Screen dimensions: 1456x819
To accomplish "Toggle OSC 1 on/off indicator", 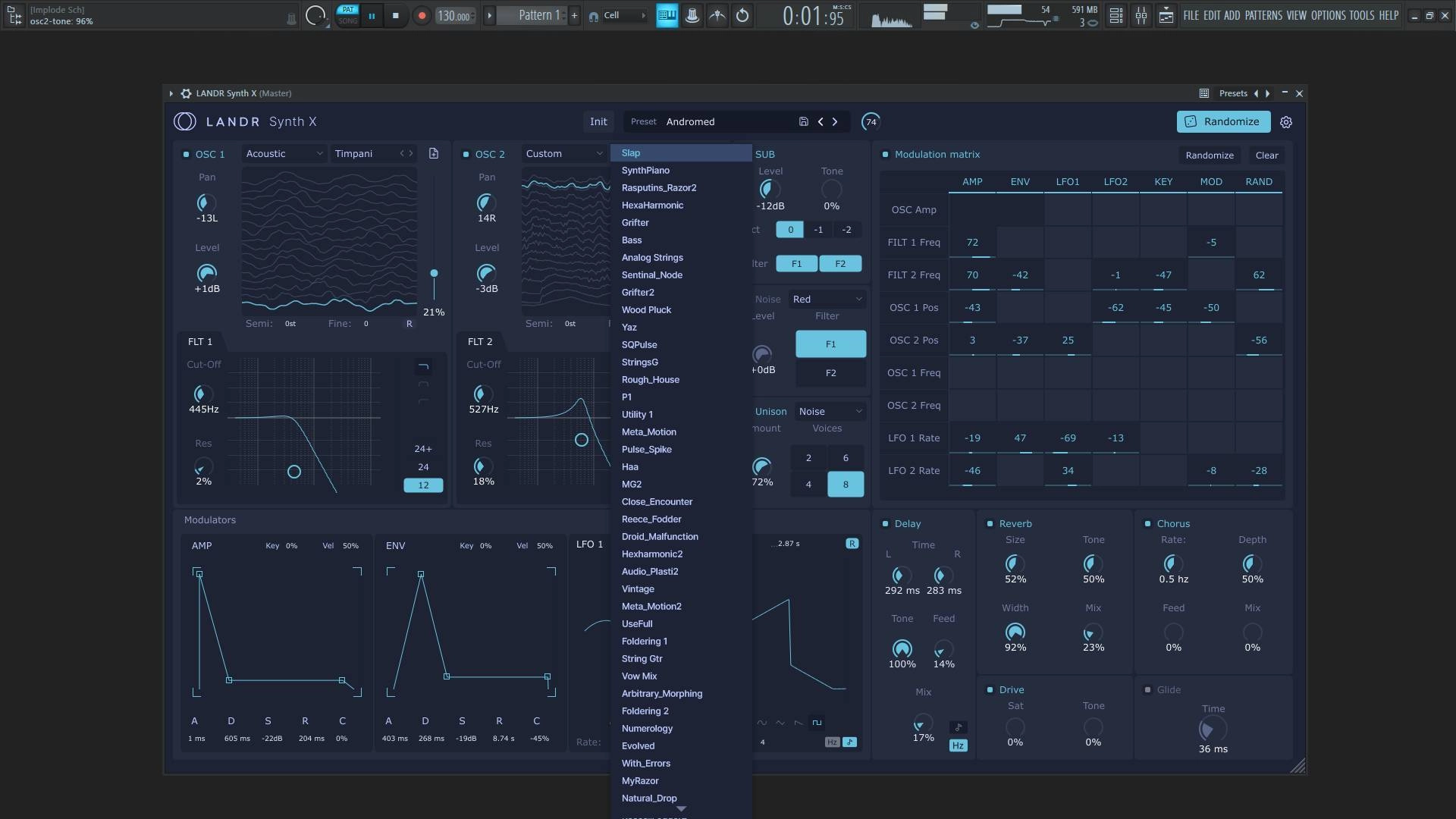I will 186,154.
